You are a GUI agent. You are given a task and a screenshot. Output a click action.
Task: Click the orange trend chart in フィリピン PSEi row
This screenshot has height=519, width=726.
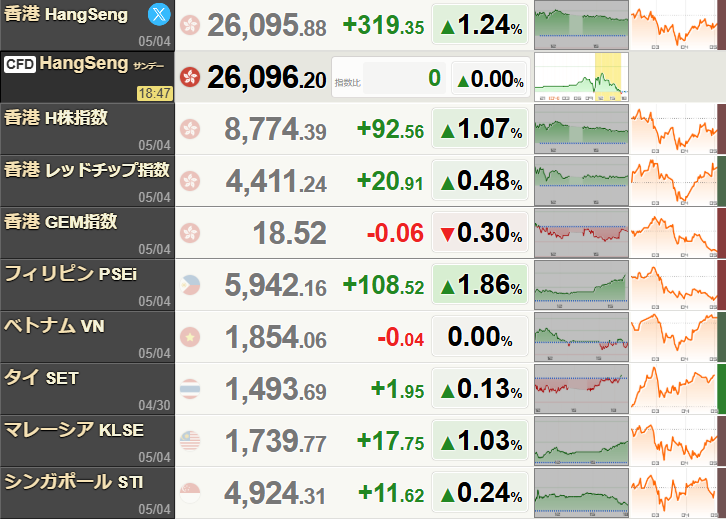pyautogui.click(x=674, y=285)
